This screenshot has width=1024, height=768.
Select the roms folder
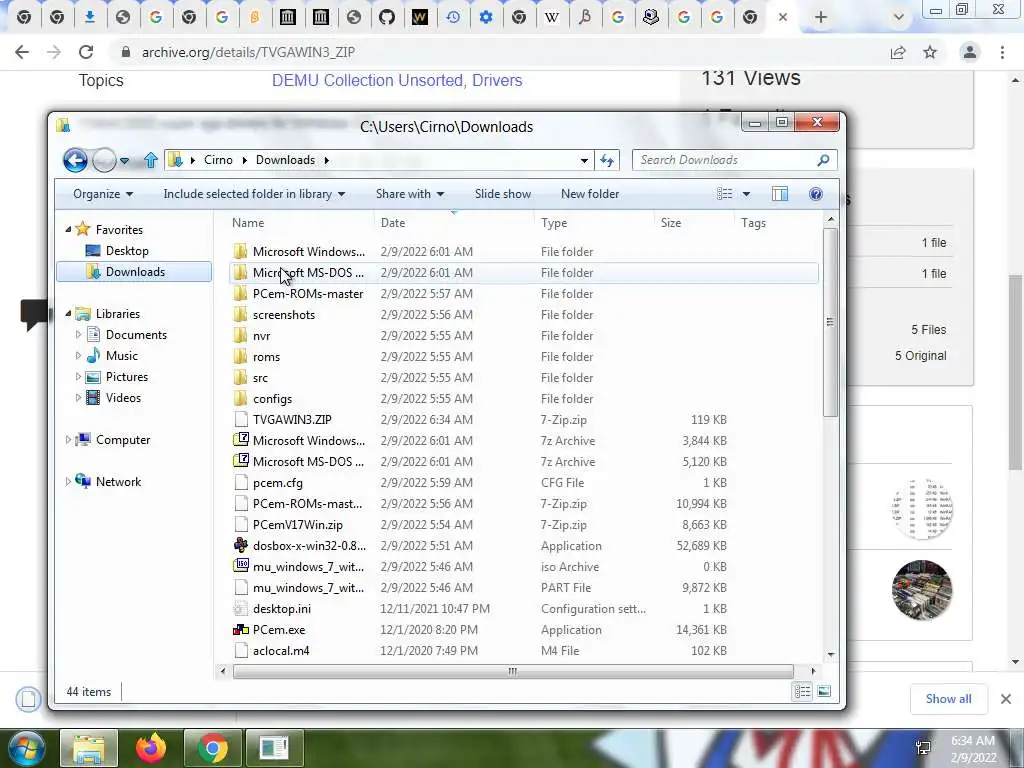(524, 357)
